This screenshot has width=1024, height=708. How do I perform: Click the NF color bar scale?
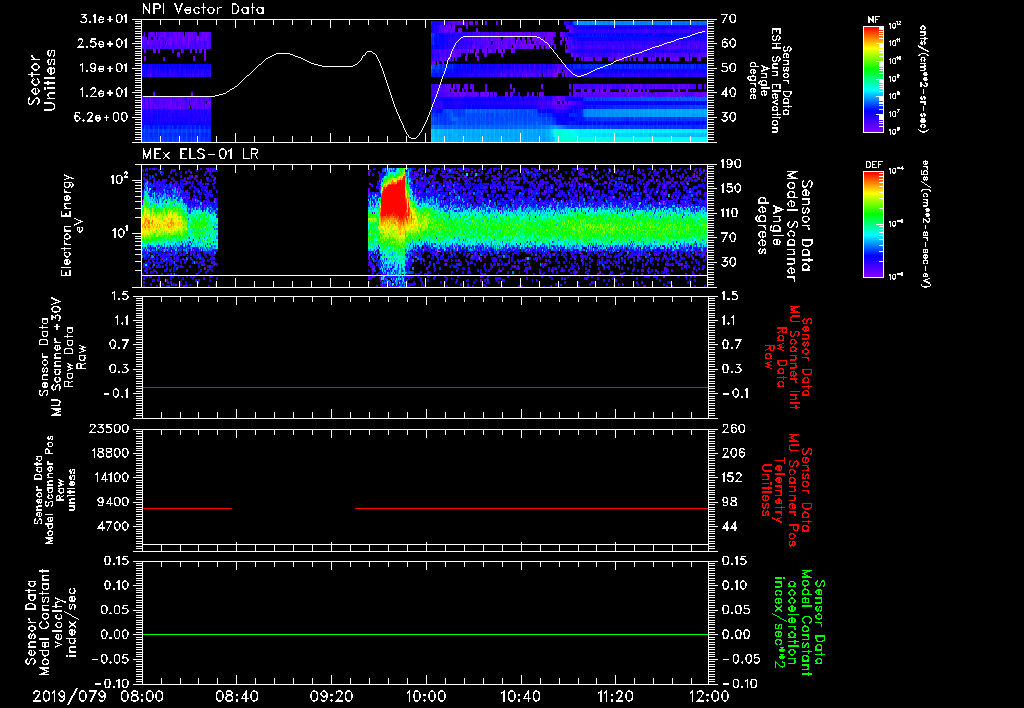coord(874,78)
